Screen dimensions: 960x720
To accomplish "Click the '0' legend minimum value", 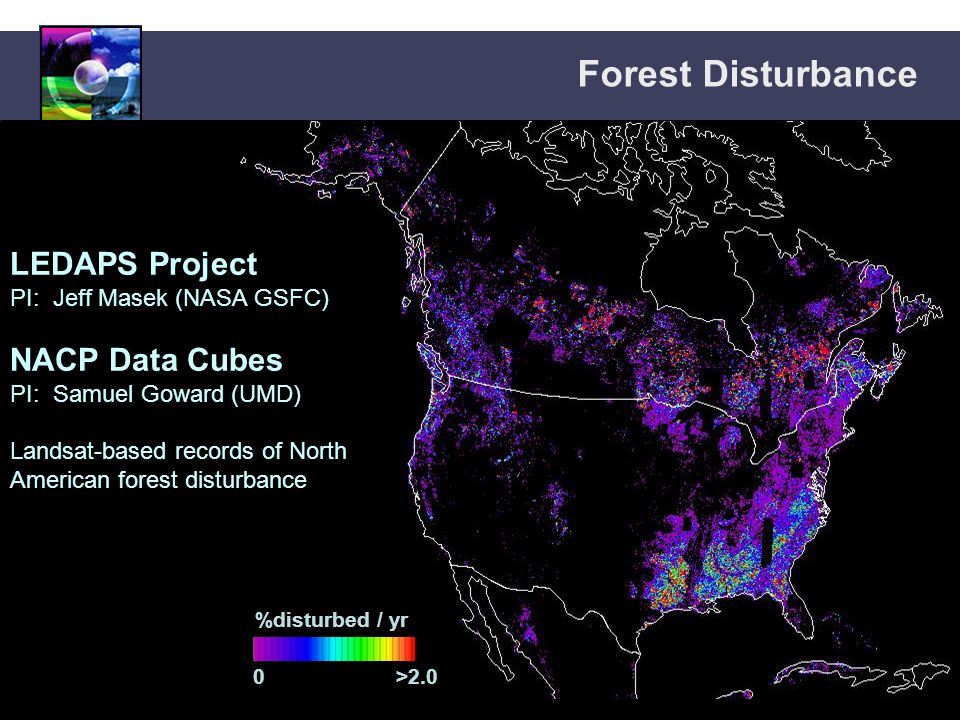I will [x=259, y=677].
